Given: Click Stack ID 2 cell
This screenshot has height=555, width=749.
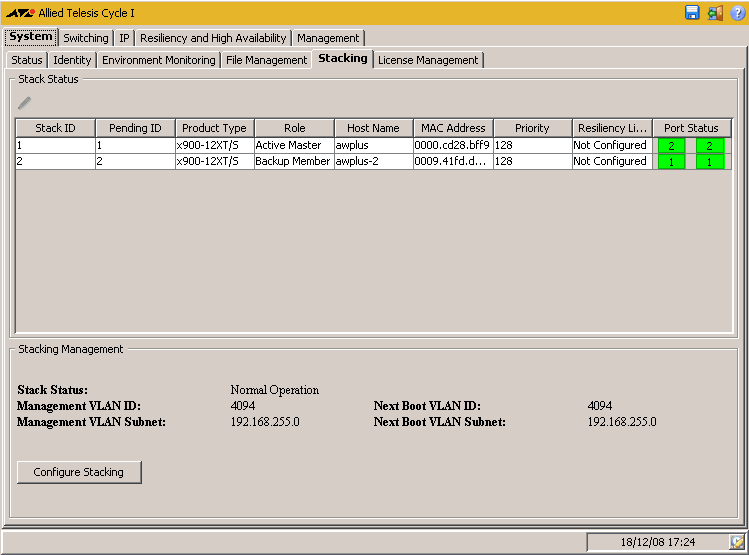Looking at the screenshot, I should (55, 161).
